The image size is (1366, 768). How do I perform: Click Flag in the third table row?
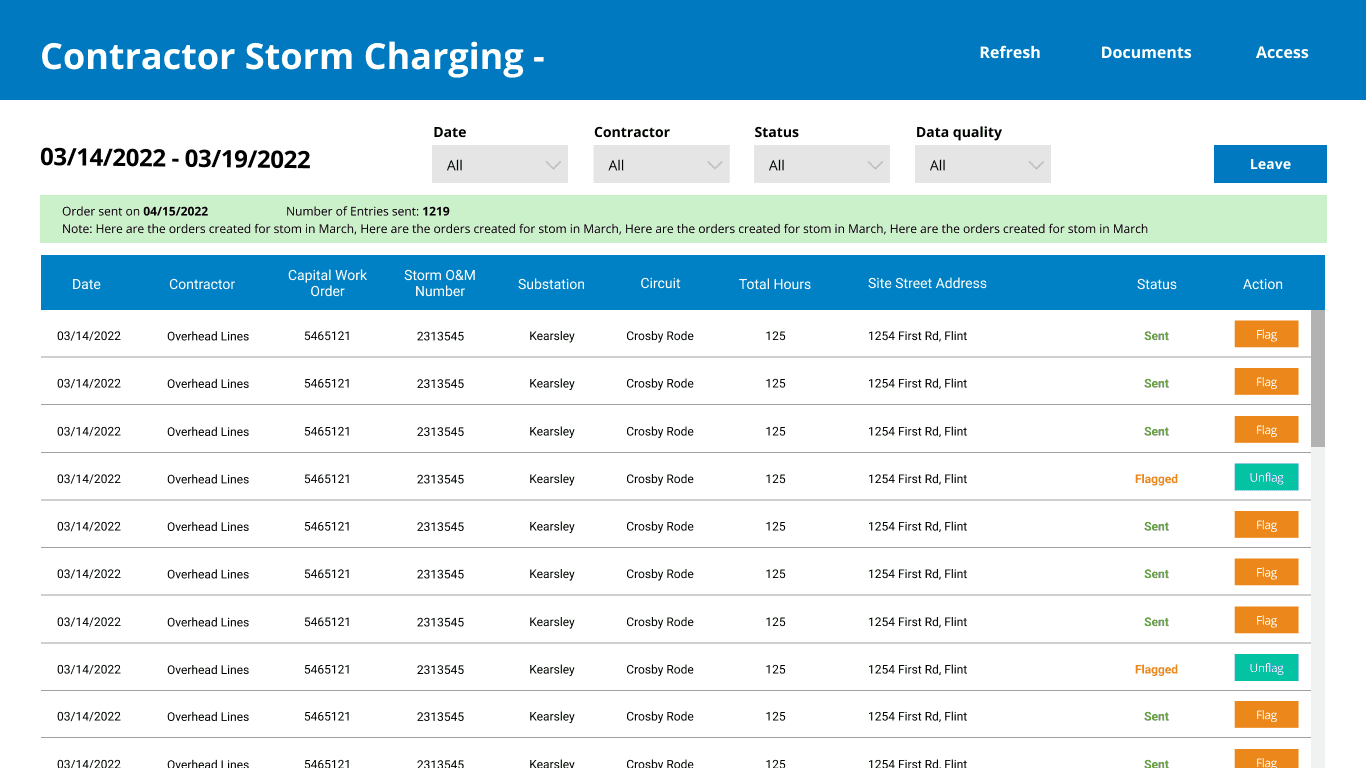1267,430
